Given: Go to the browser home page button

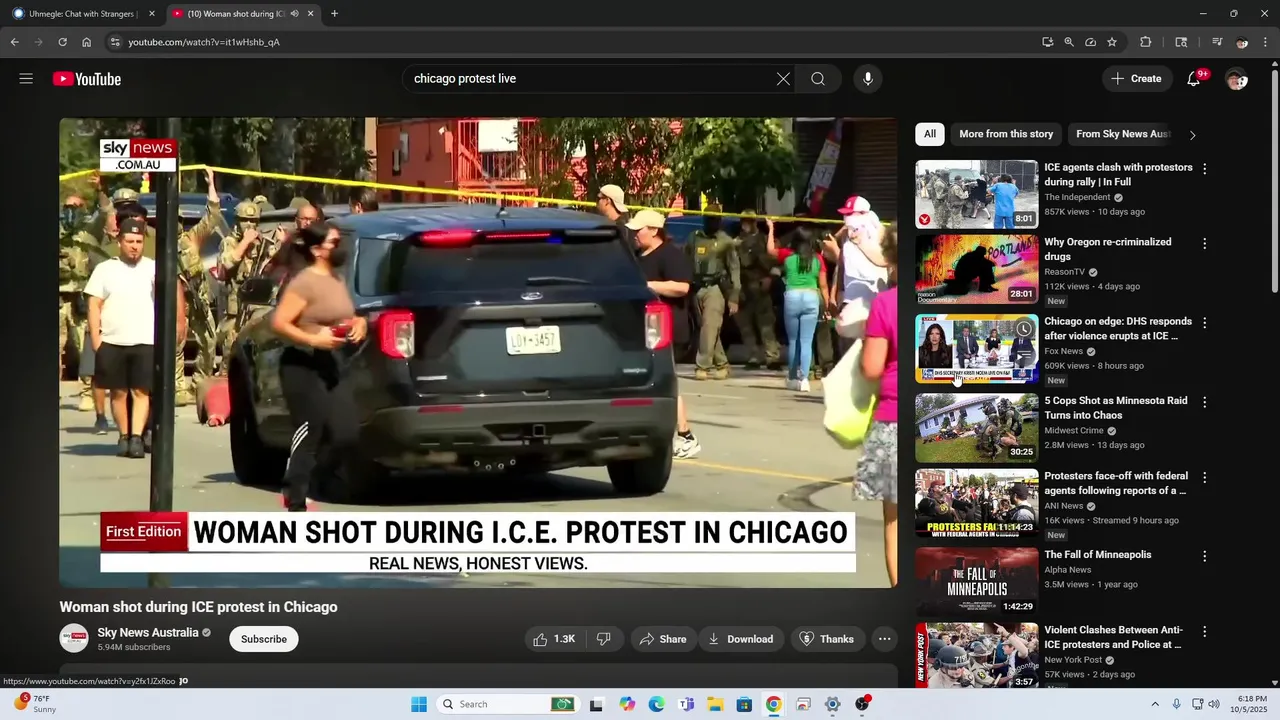Looking at the screenshot, I should (87, 42).
